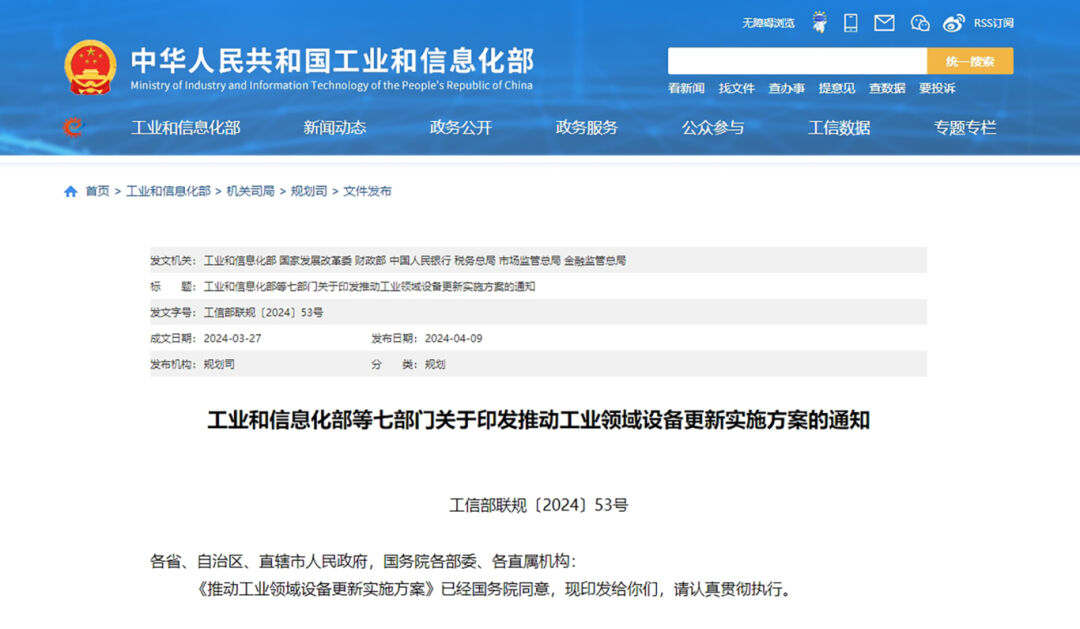Open the Weibo icon in the header
This screenshot has height=629, width=1080.
952,22
